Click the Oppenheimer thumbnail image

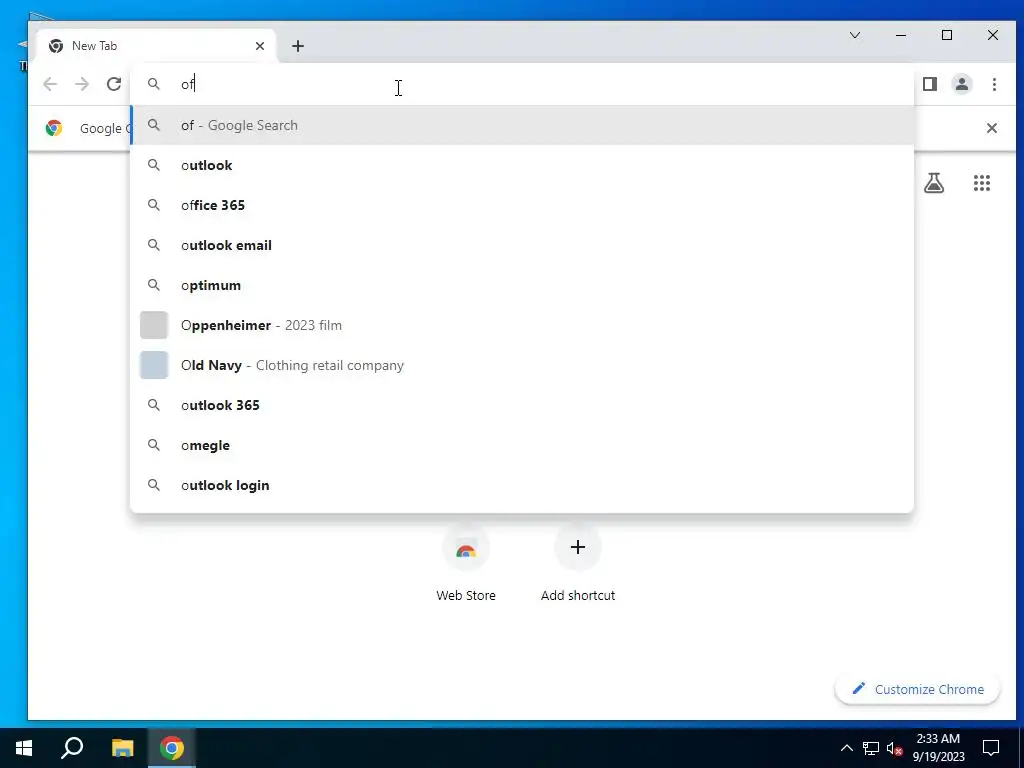tap(154, 325)
